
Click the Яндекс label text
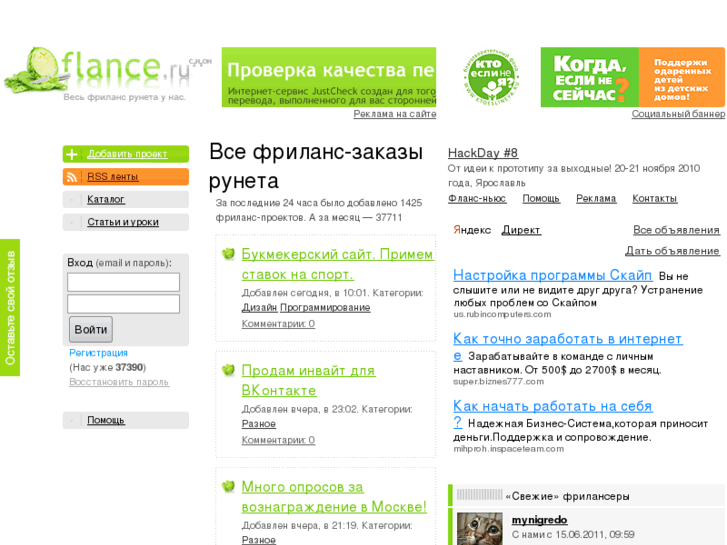(472, 230)
